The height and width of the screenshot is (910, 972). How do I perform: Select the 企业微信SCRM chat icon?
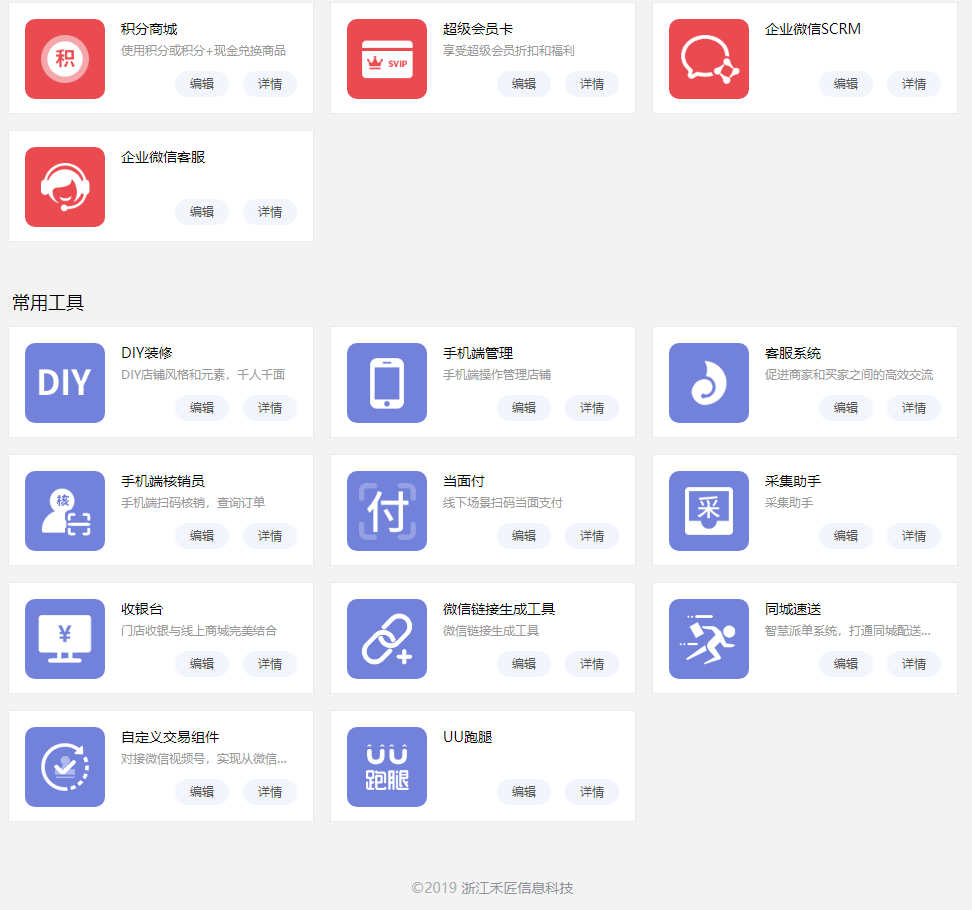tap(709, 59)
